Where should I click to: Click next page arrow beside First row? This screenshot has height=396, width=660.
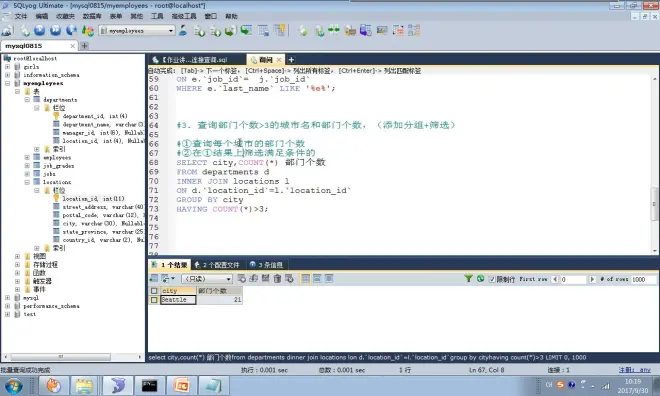[592, 279]
